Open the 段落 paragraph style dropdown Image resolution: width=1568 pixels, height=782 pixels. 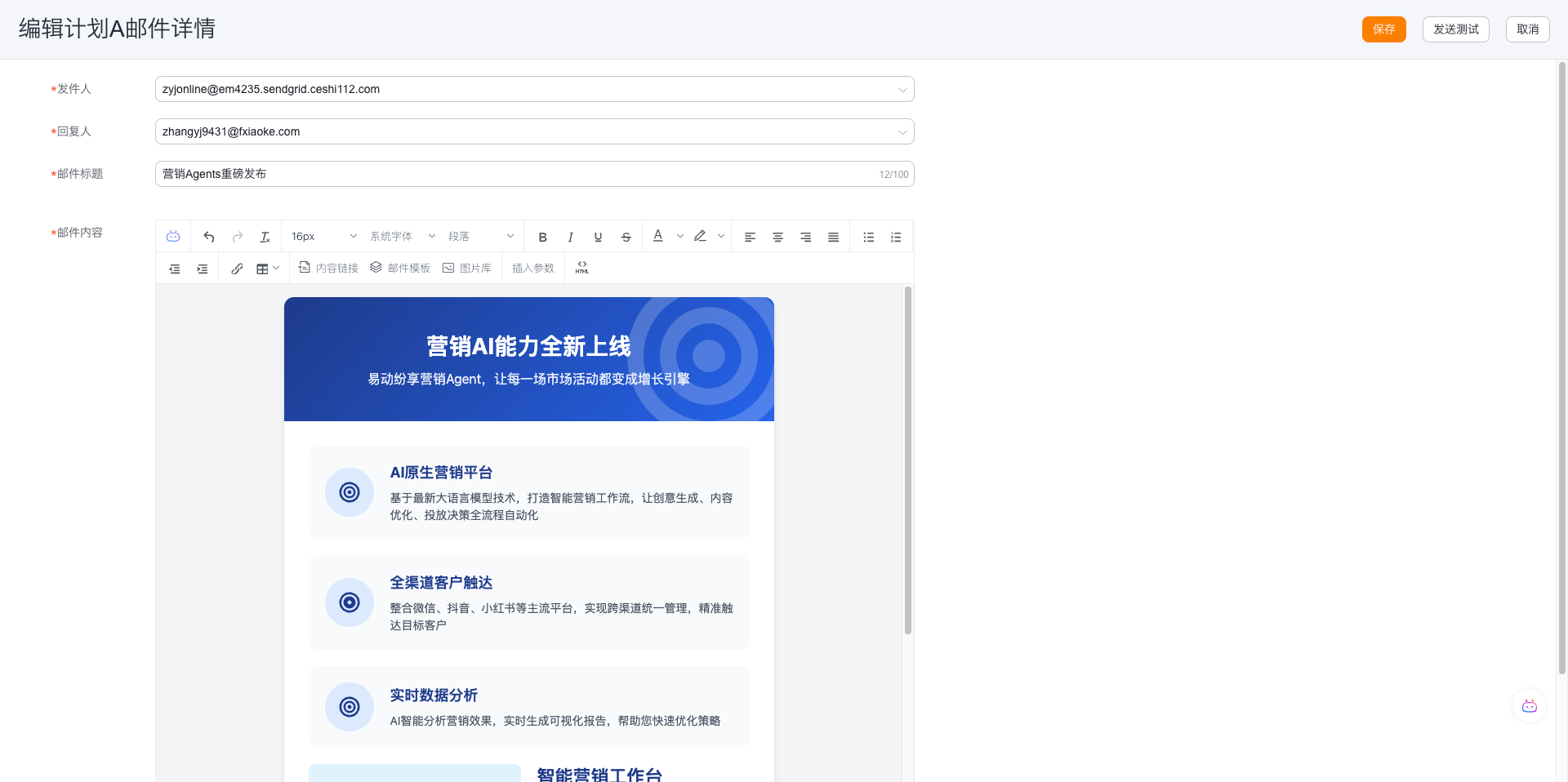click(480, 237)
